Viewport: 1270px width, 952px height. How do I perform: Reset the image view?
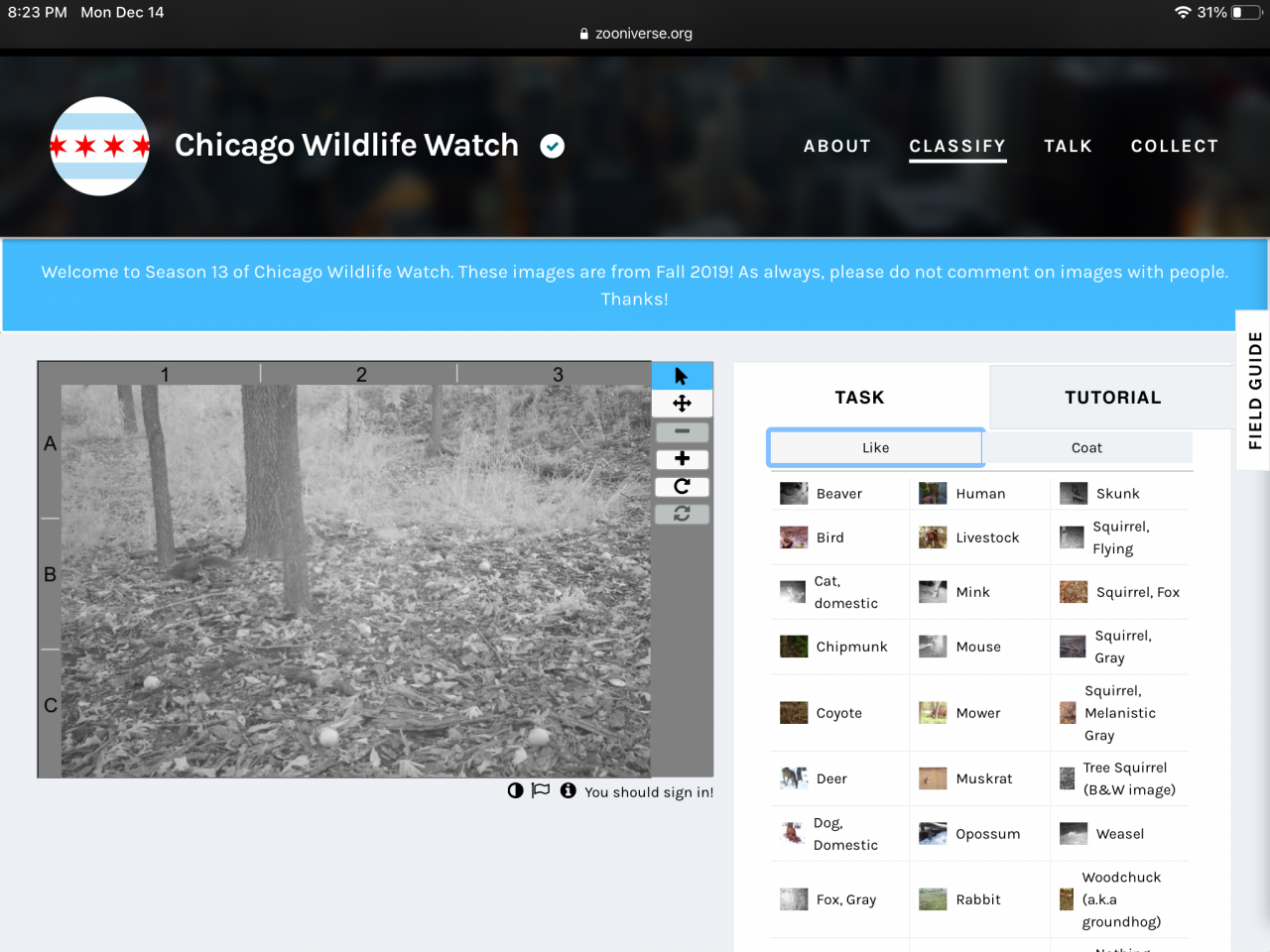(682, 514)
